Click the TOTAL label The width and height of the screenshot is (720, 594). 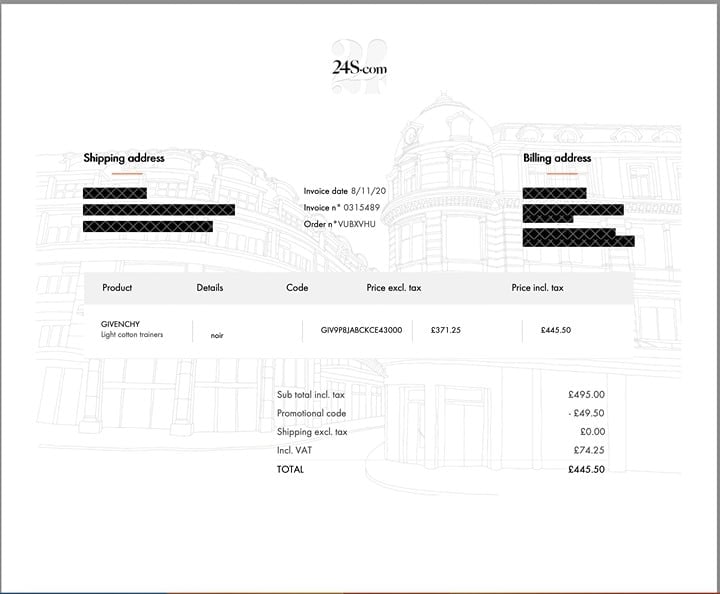[x=290, y=470]
